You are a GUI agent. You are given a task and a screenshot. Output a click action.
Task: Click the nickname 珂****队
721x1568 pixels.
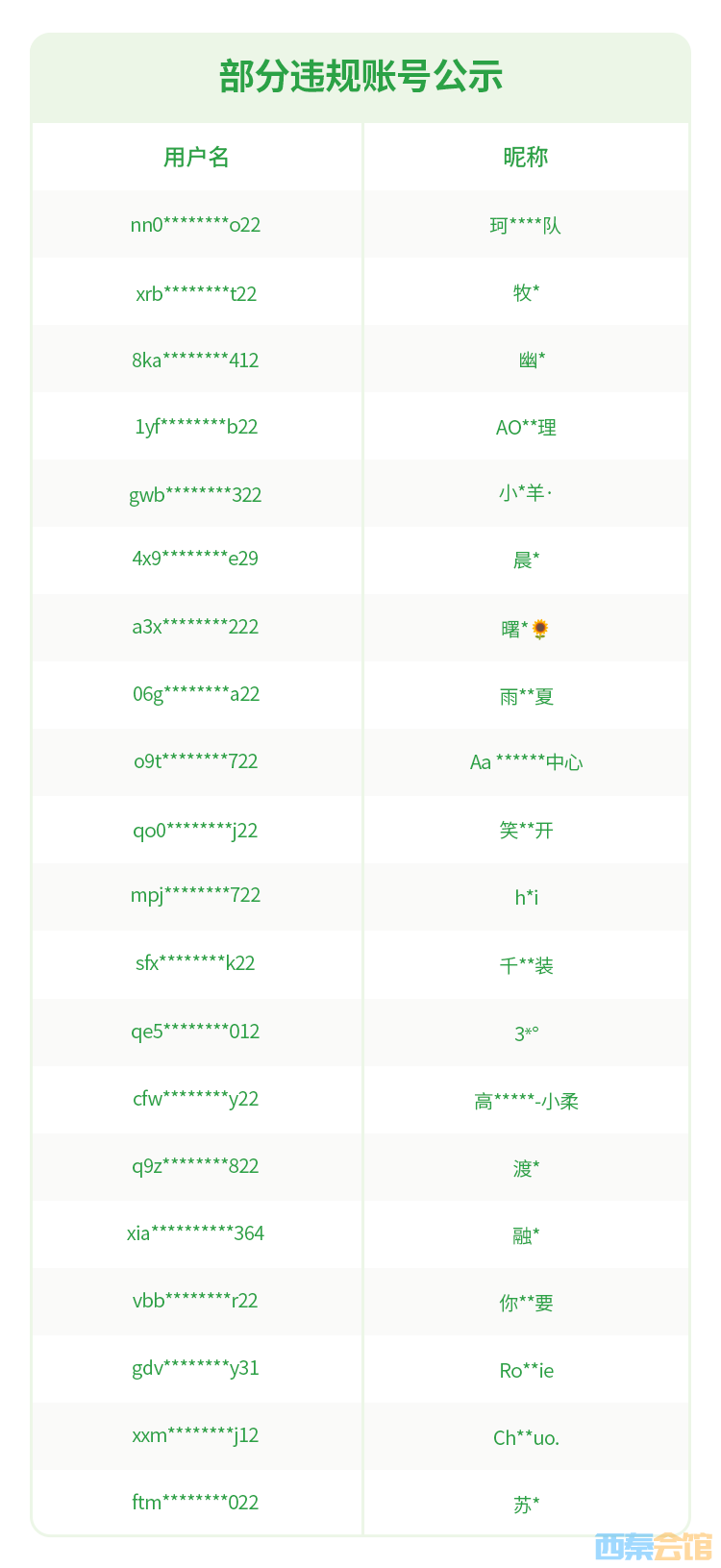click(526, 226)
